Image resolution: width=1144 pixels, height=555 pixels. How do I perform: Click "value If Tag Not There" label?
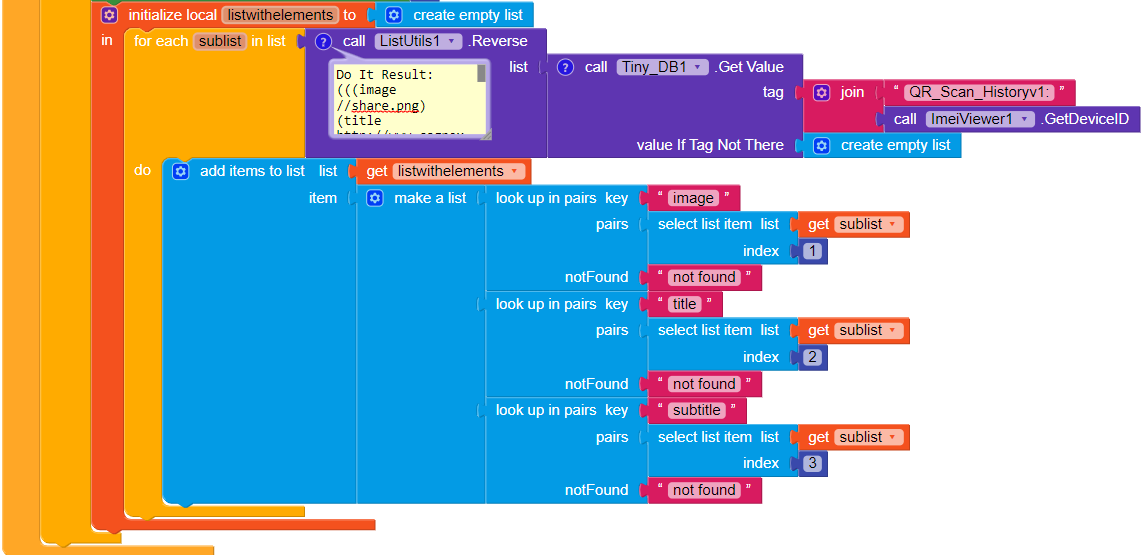(710, 145)
